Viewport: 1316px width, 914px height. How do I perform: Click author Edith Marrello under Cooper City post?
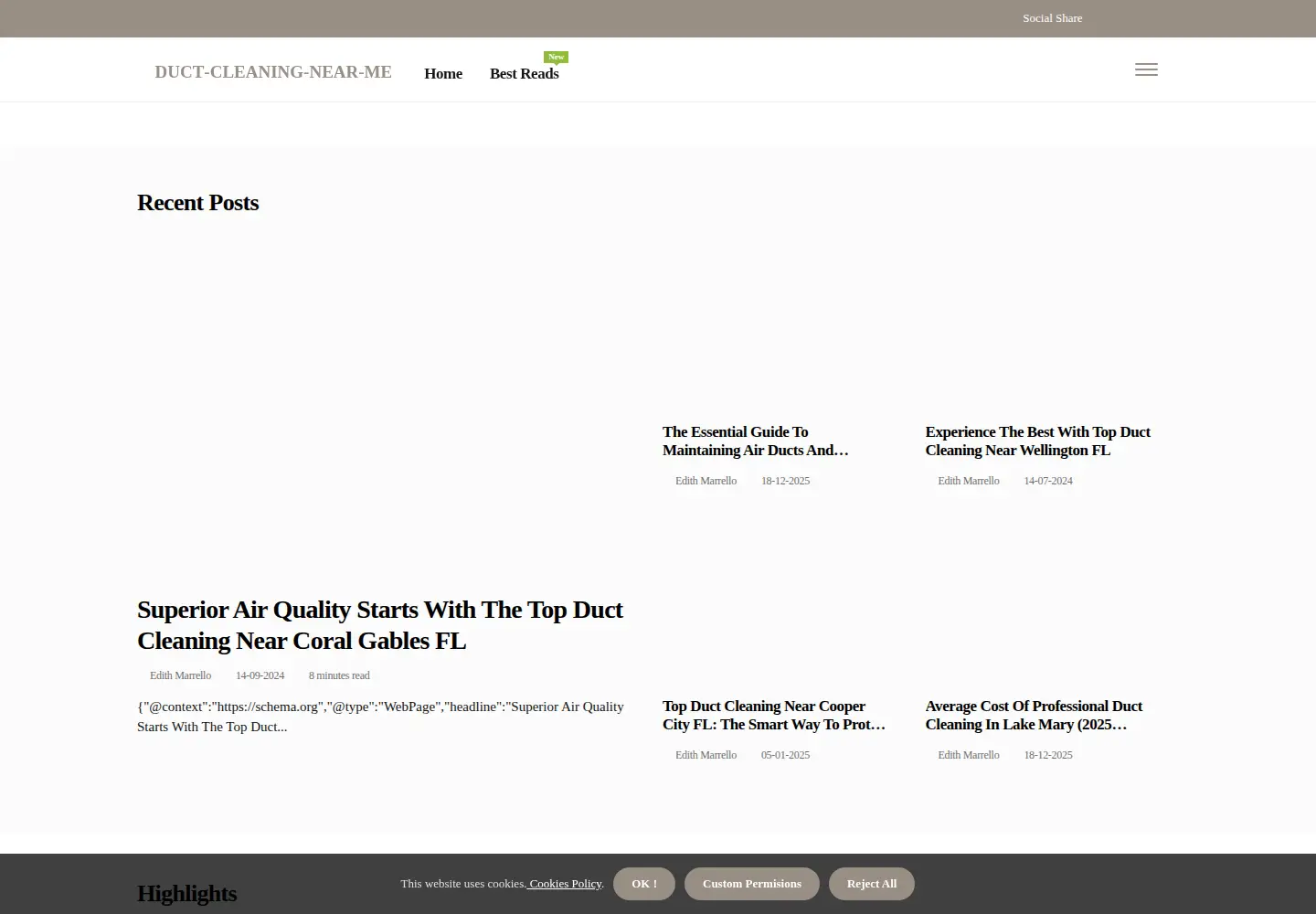(x=706, y=755)
